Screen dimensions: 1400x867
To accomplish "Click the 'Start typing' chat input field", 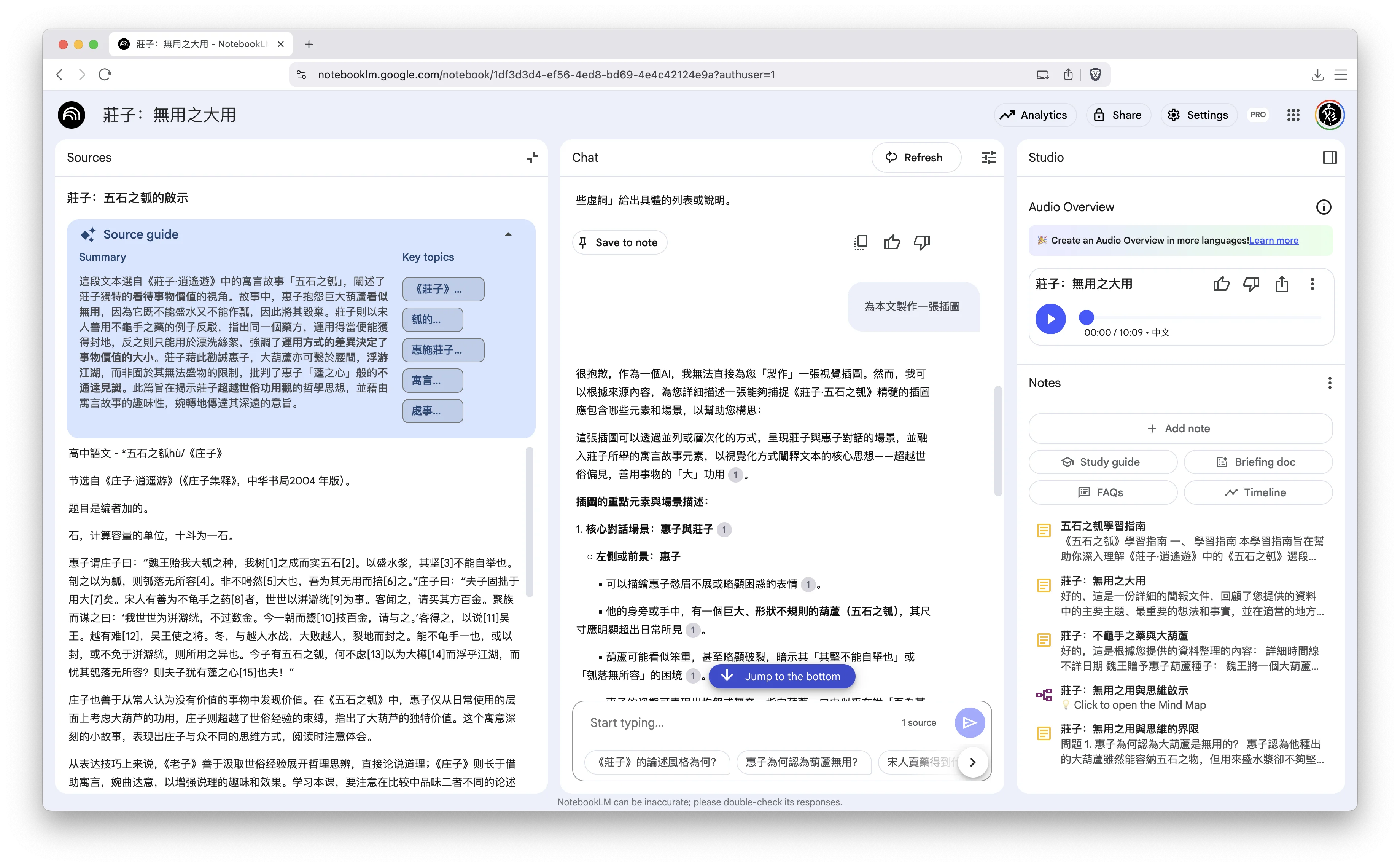I will (688, 722).
